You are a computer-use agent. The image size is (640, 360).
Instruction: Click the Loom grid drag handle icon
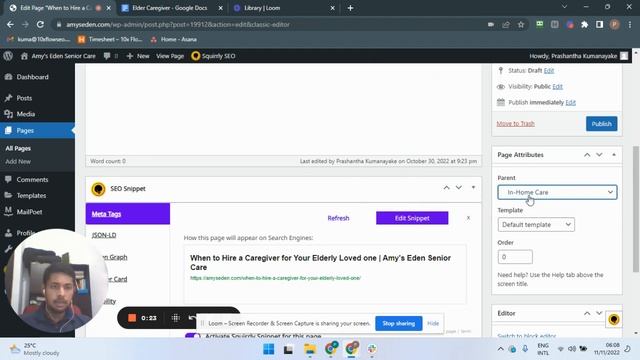(x=175, y=318)
